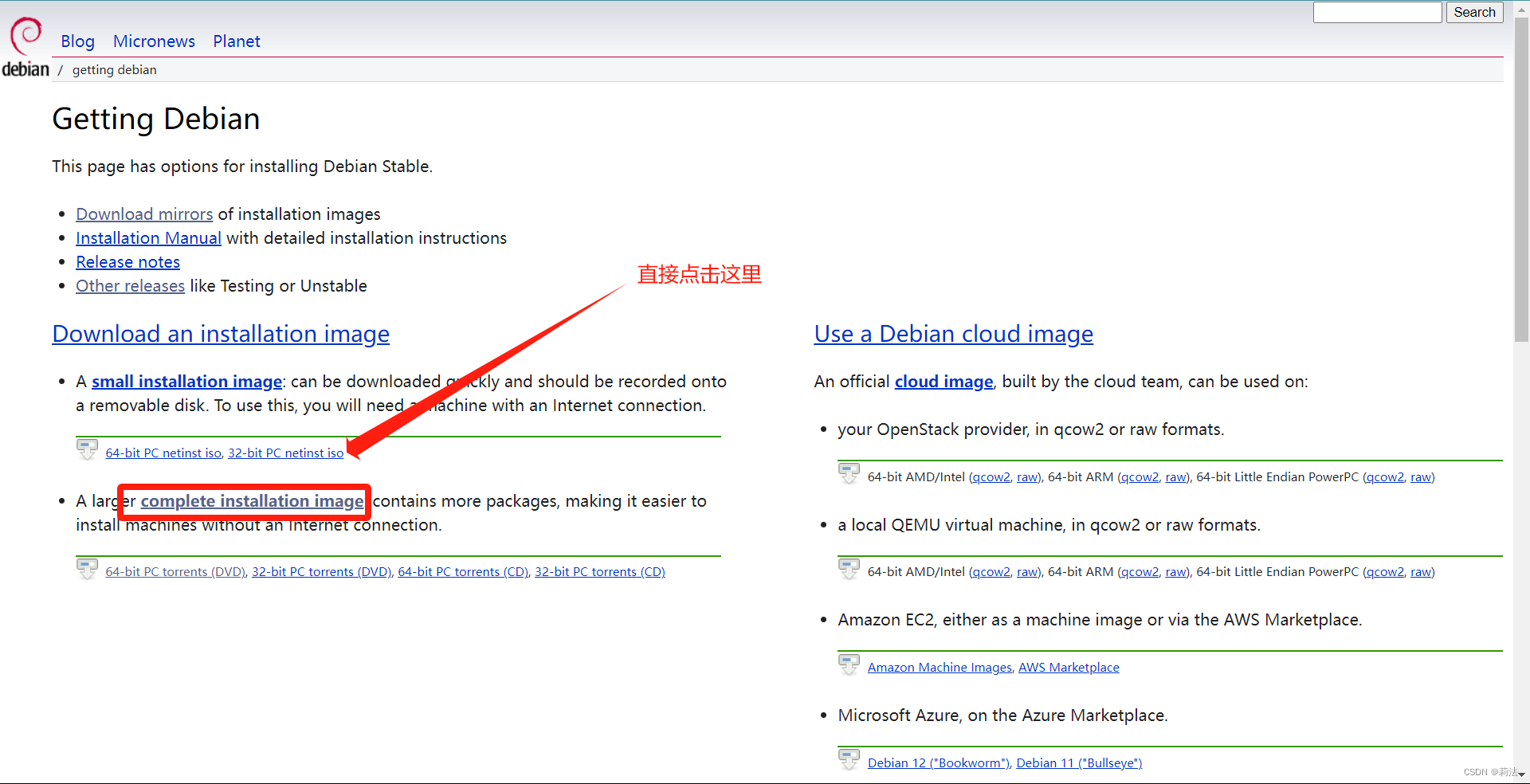Image resolution: width=1530 pixels, height=784 pixels.
Task: Click QEMU PowerPC raw link
Action: (x=1421, y=572)
